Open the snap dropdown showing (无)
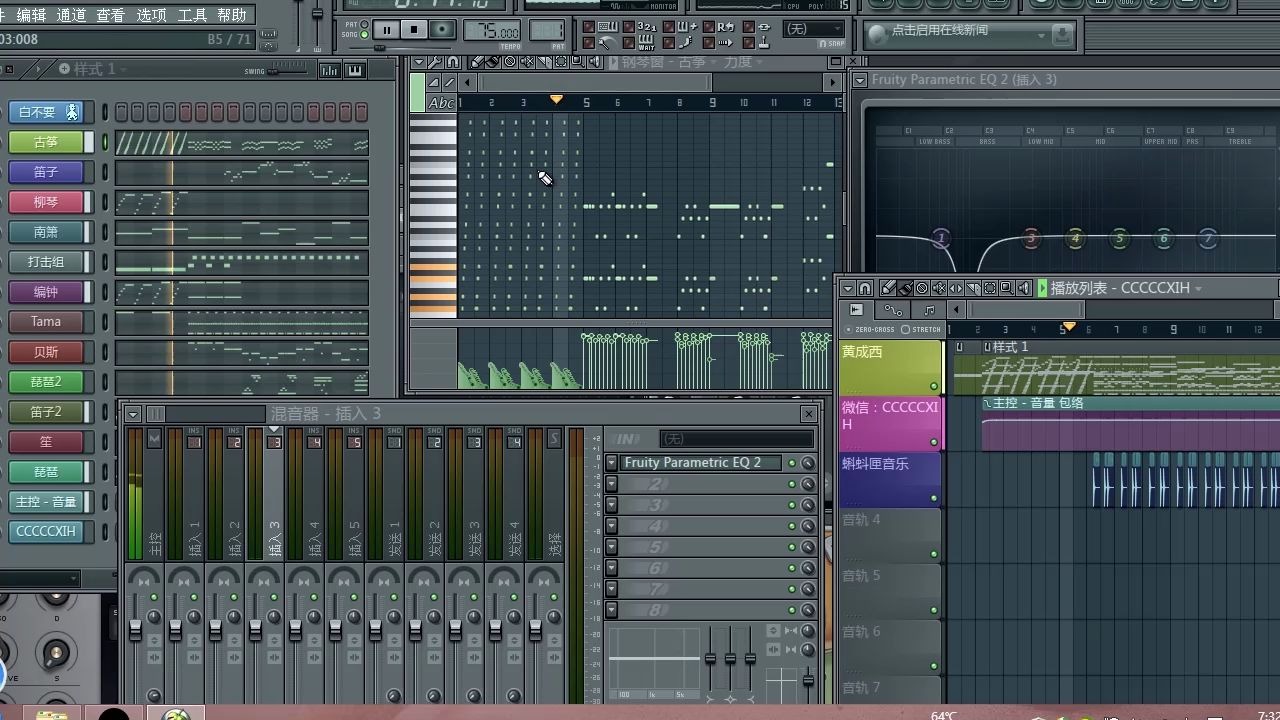The image size is (1280, 720). point(813,29)
